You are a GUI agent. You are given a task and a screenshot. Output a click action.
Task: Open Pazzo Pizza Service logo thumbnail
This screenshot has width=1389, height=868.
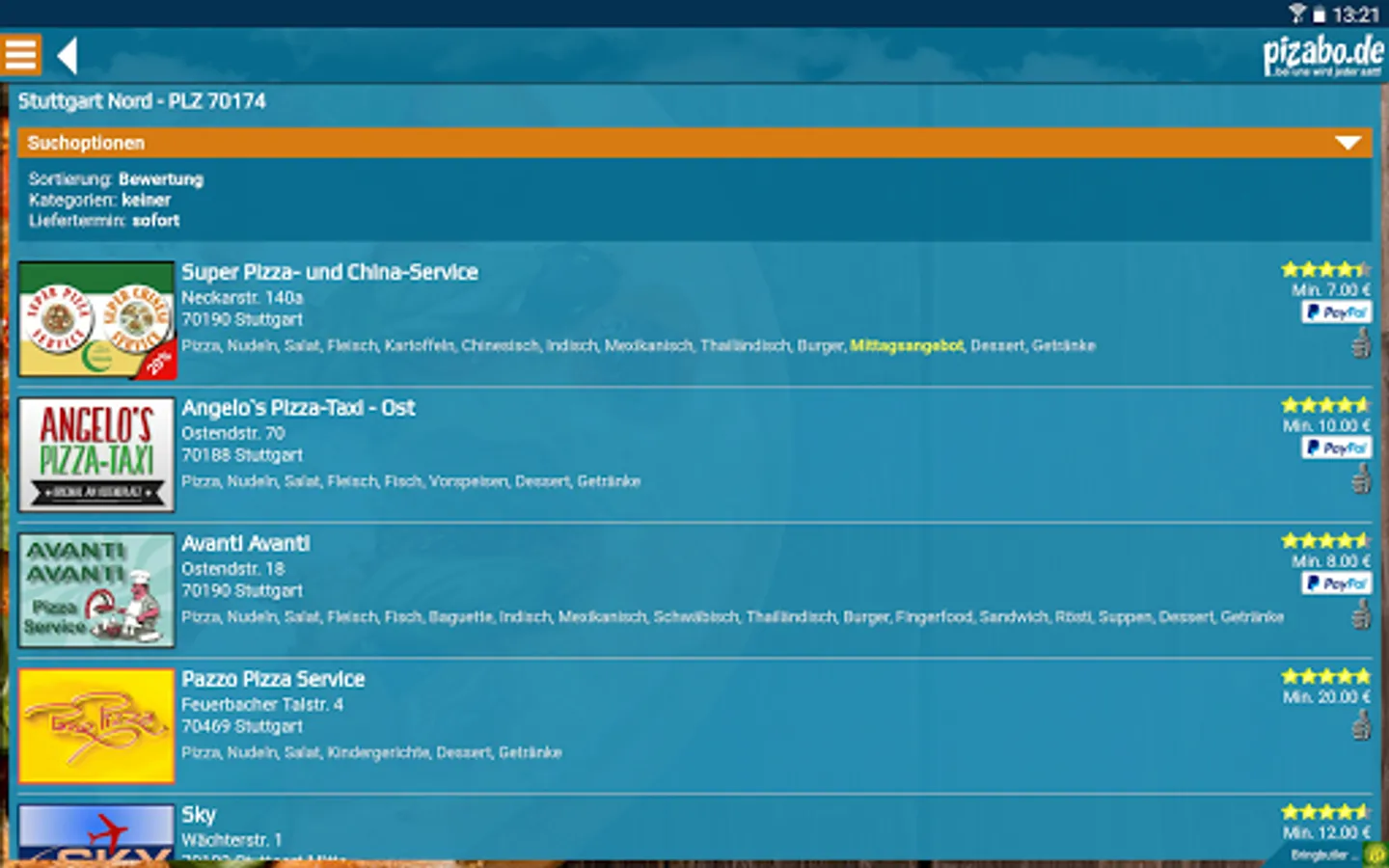click(96, 726)
